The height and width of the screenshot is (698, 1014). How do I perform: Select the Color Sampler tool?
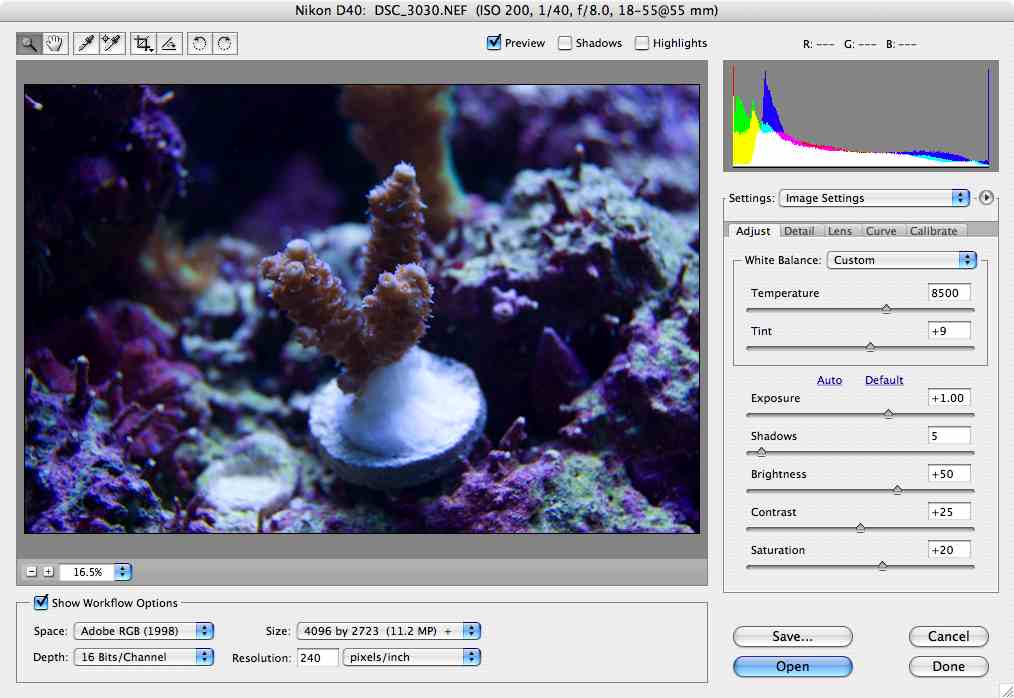(112, 43)
